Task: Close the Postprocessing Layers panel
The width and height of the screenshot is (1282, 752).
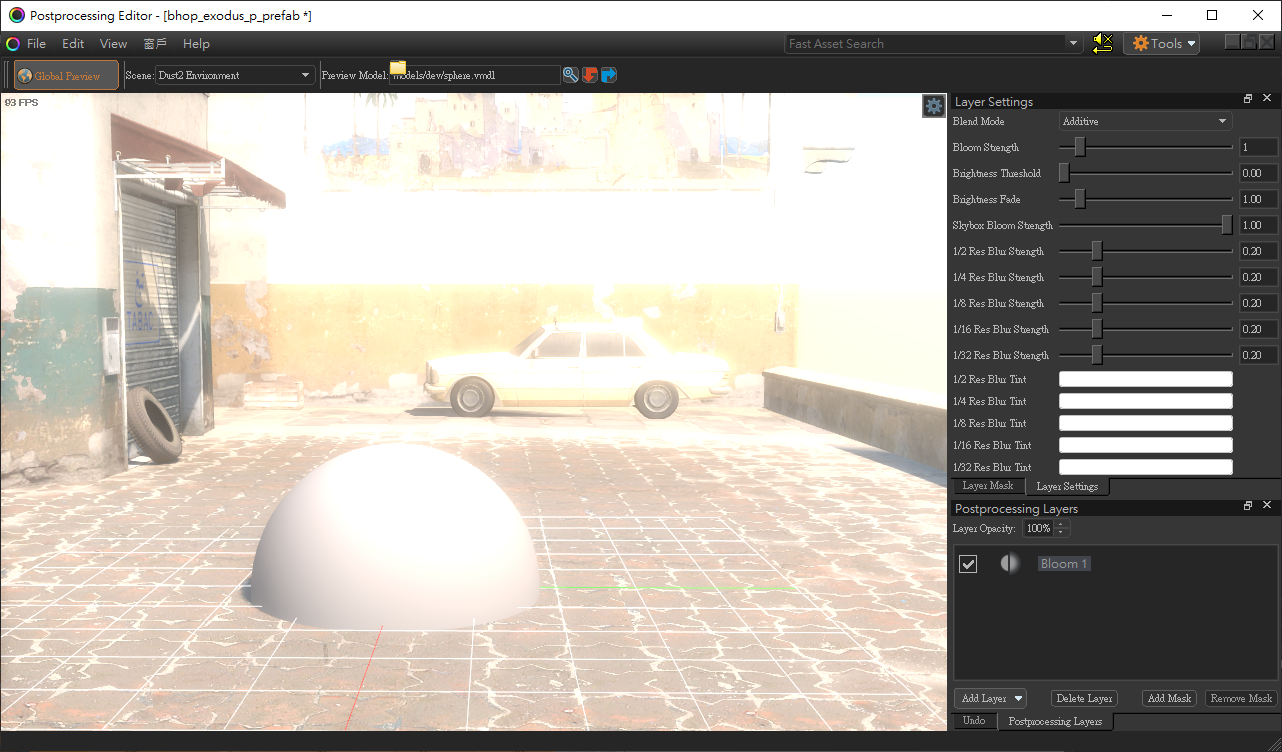Action: (1267, 506)
